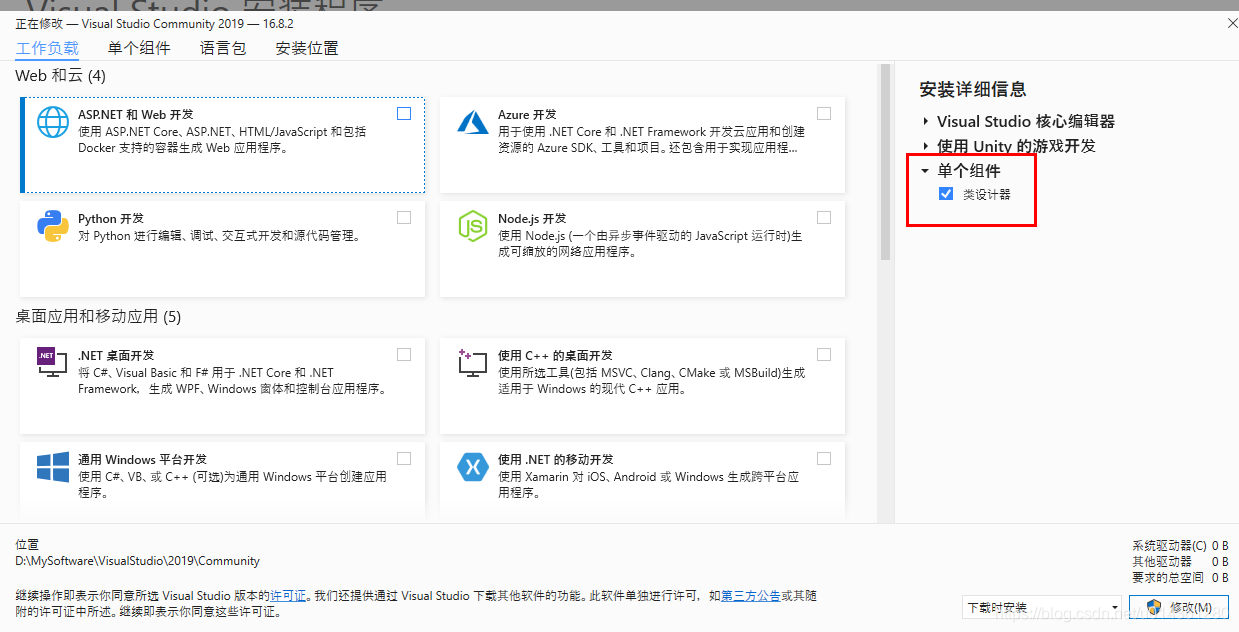Click the 系统驱动器(C) size entry

1180,546
